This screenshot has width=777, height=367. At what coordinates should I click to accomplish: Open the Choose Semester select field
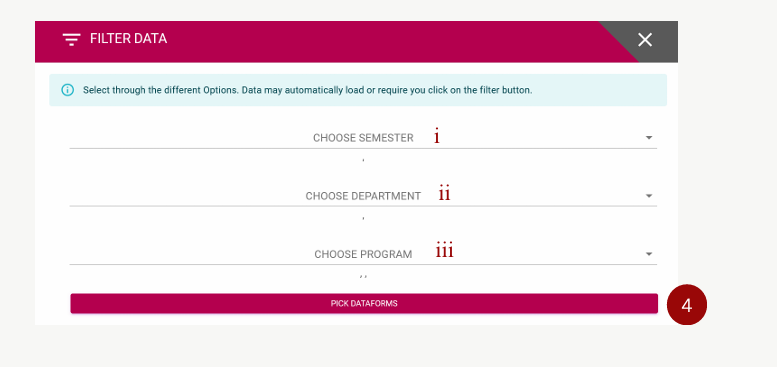click(363, 138)
